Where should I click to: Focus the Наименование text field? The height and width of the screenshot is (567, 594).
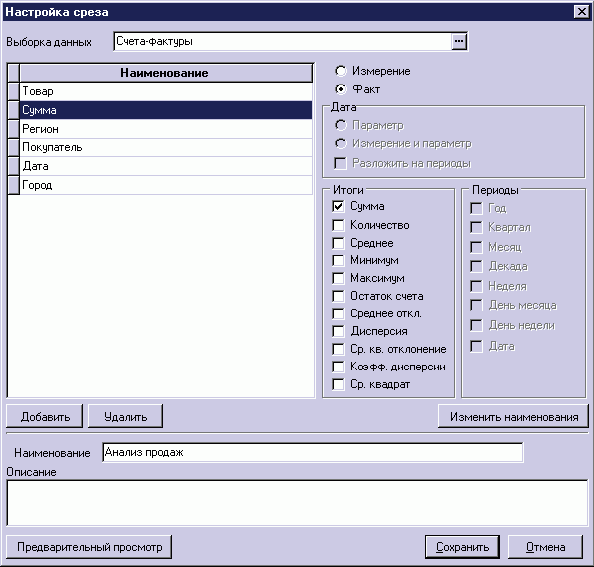point(313,452)
